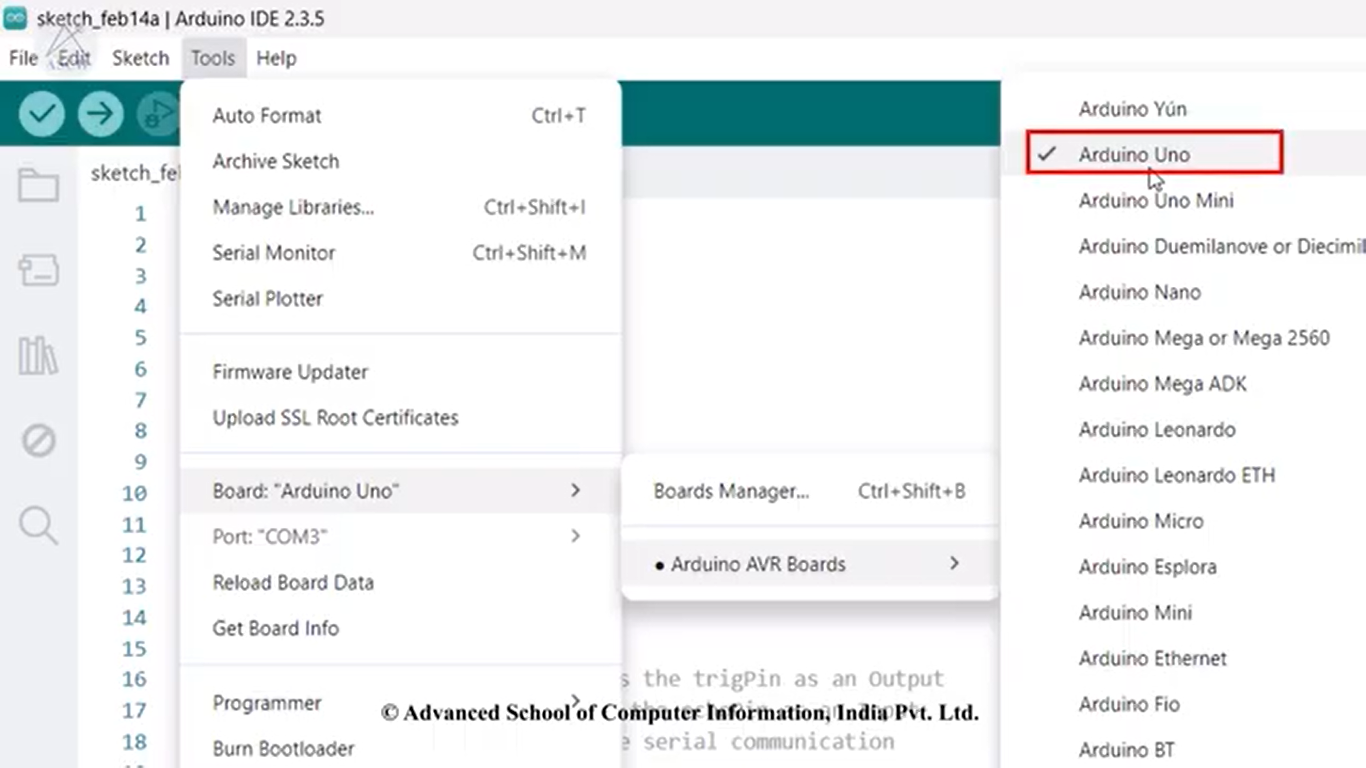
Task: Expand the Board: "Arduino Uno" submenu
Action: click(x=400, y=491)
